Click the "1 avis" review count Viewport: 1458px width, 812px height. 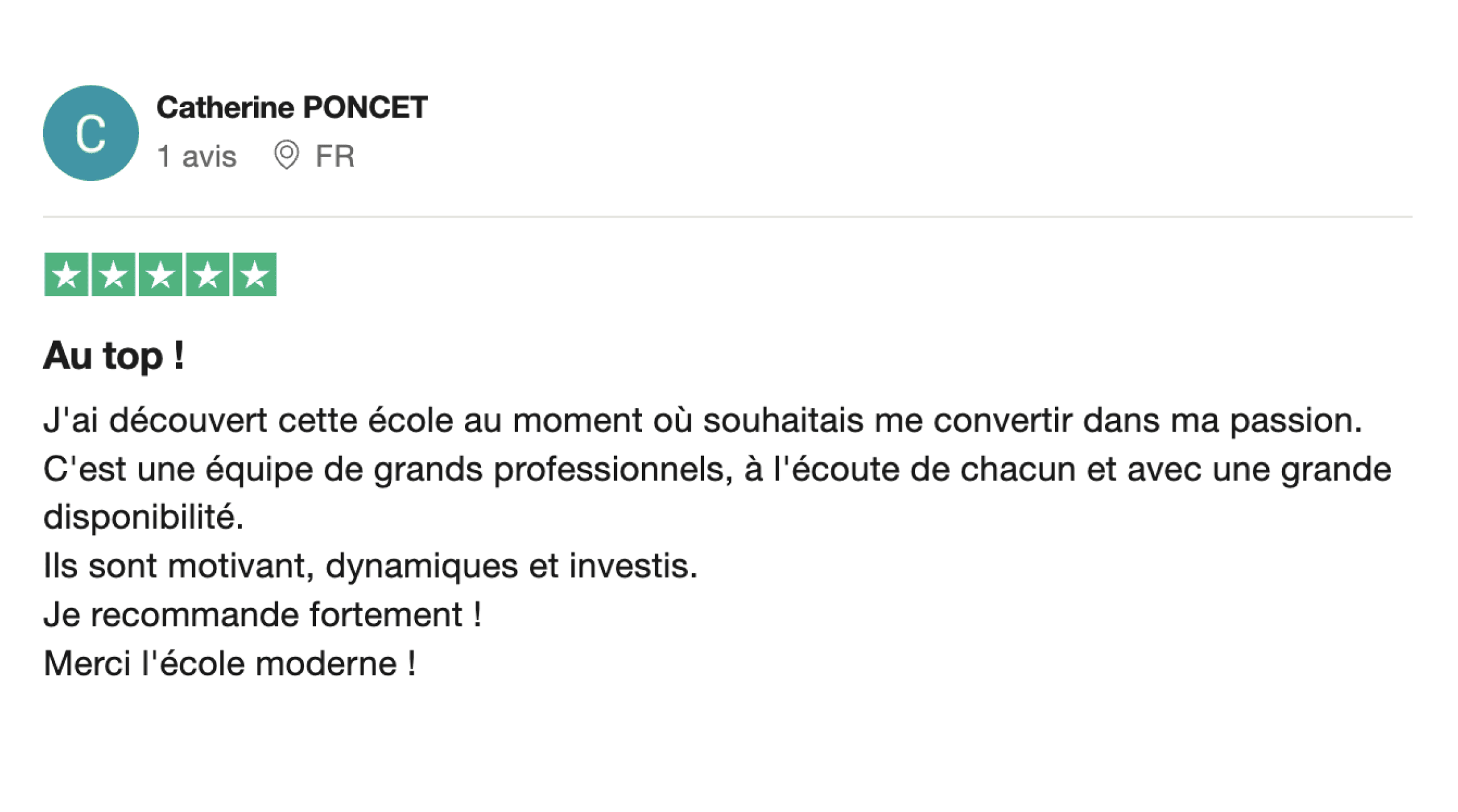[x=196, y=156]
